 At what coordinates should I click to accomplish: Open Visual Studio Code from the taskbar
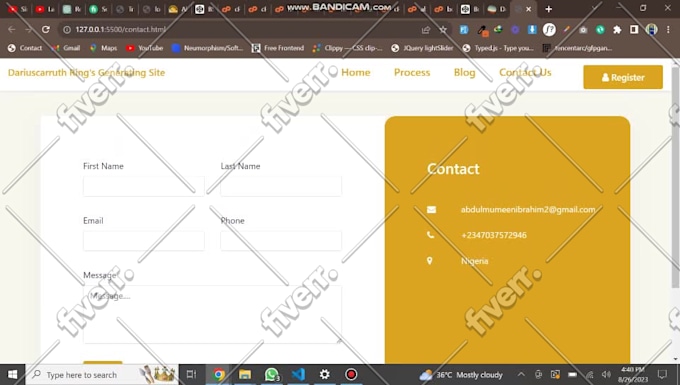pyautogui.click(x=298, y=374)
